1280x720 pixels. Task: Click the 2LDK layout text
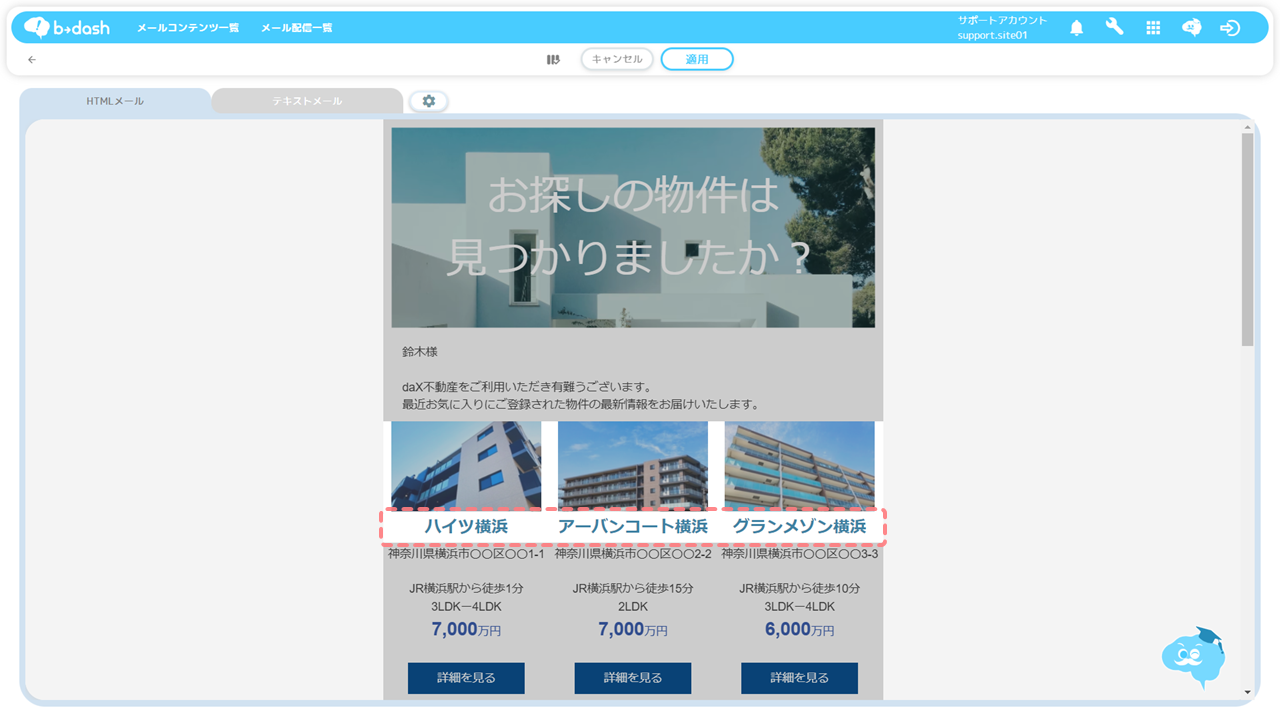[633, 606]
